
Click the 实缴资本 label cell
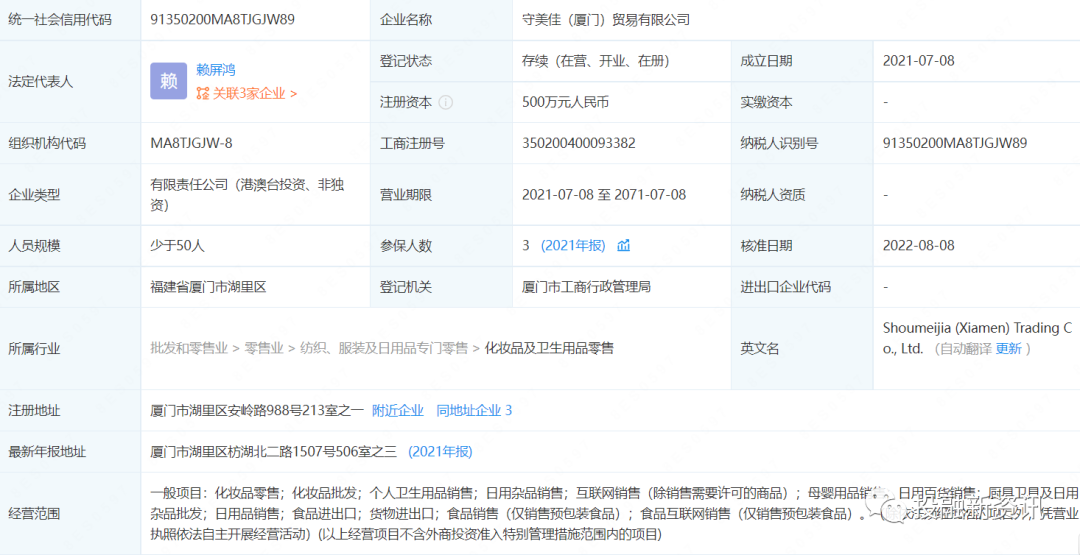coord(802,103)
